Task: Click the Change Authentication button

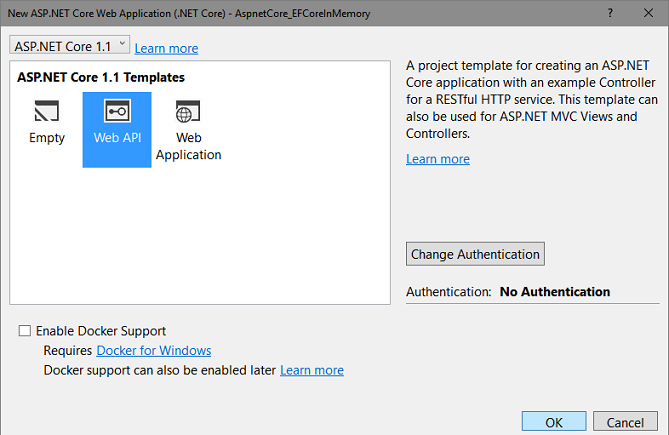Action: pos(475,254)
